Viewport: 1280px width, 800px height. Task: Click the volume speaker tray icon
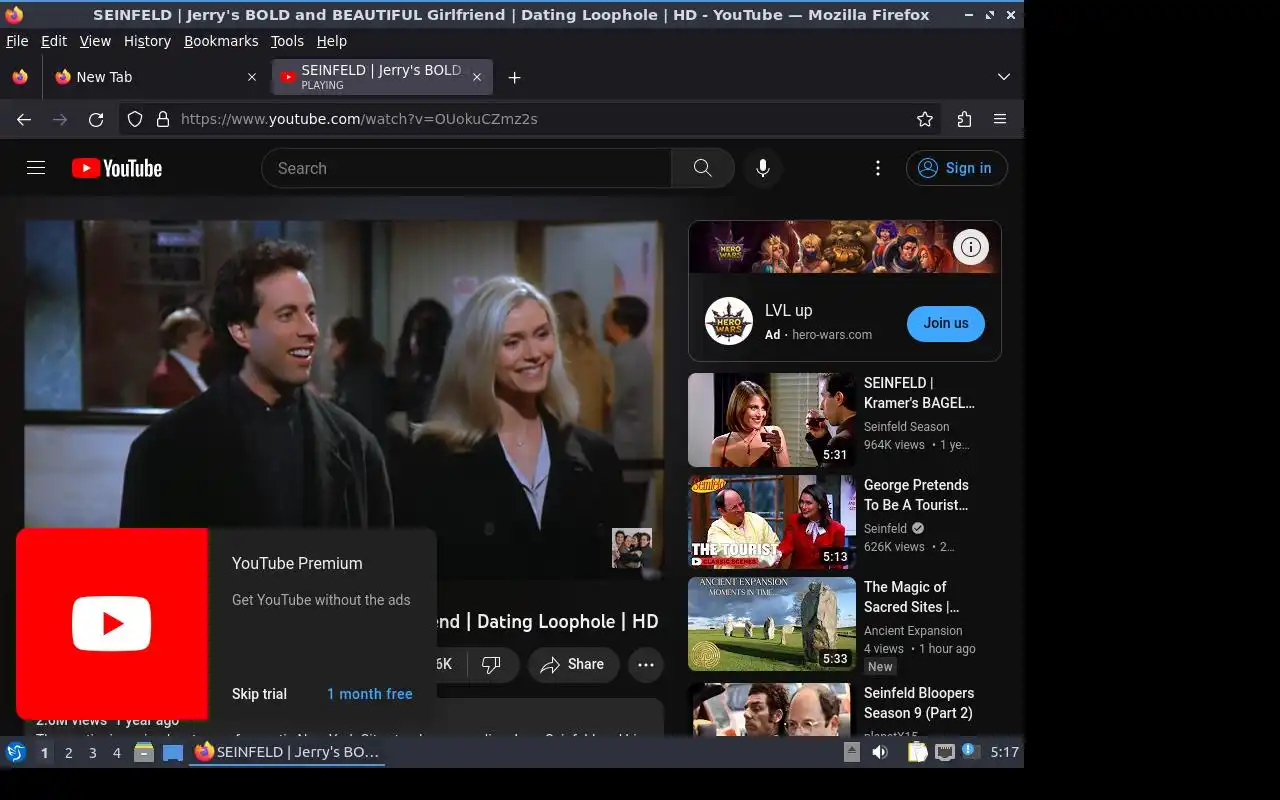(880, 752)
